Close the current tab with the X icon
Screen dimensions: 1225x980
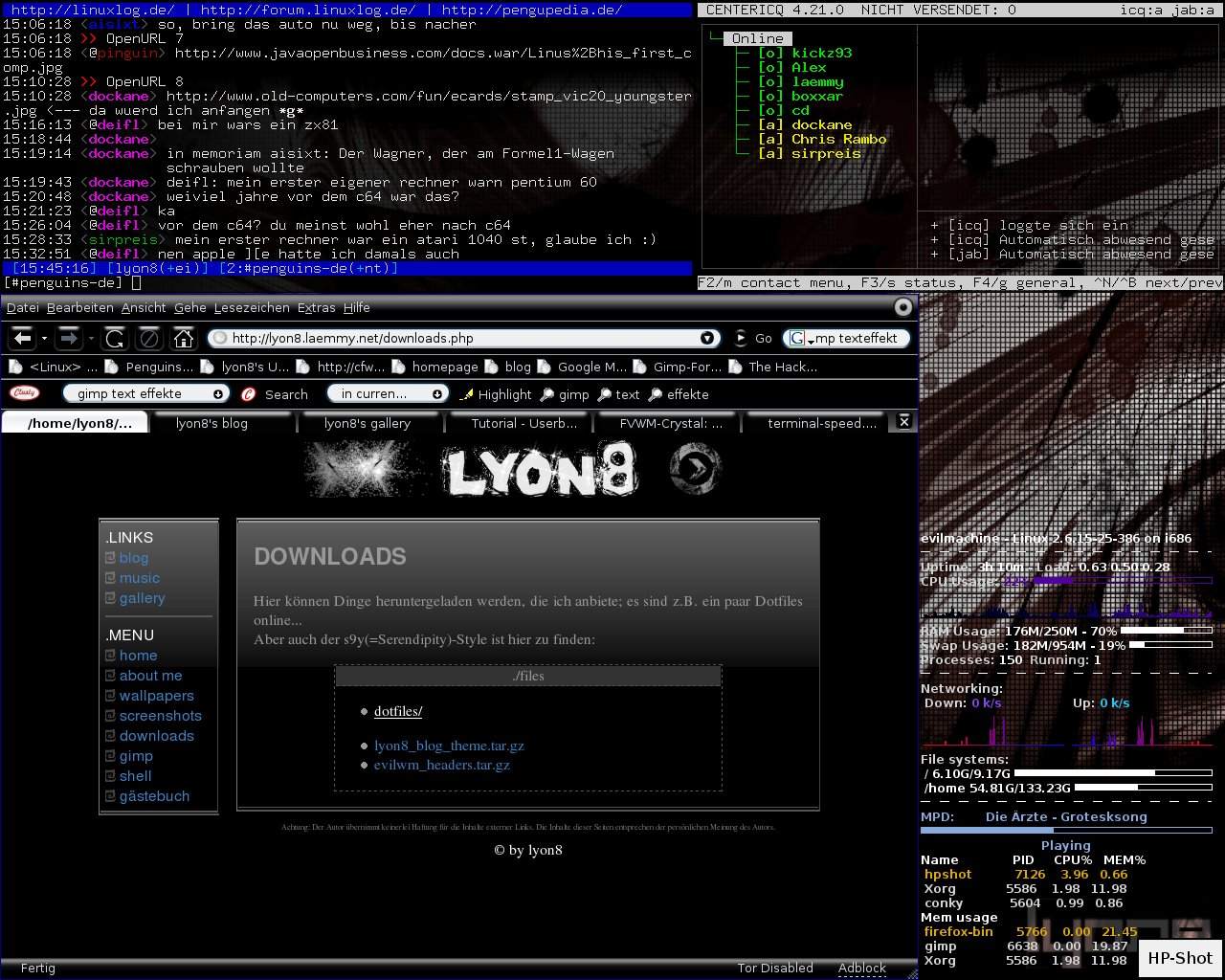pyautogui.click(x=903, y=422)
